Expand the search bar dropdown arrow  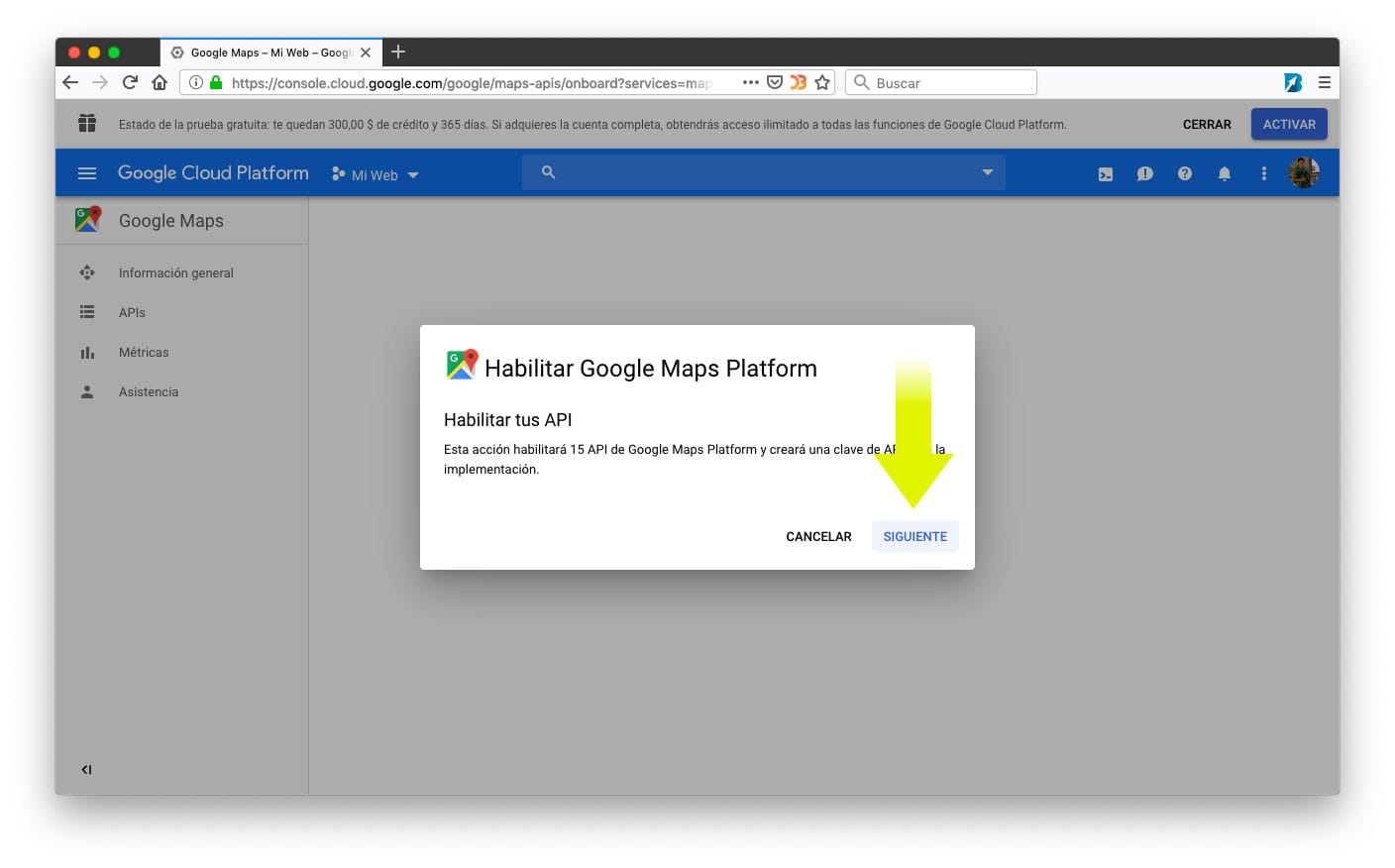click(988, 172)
